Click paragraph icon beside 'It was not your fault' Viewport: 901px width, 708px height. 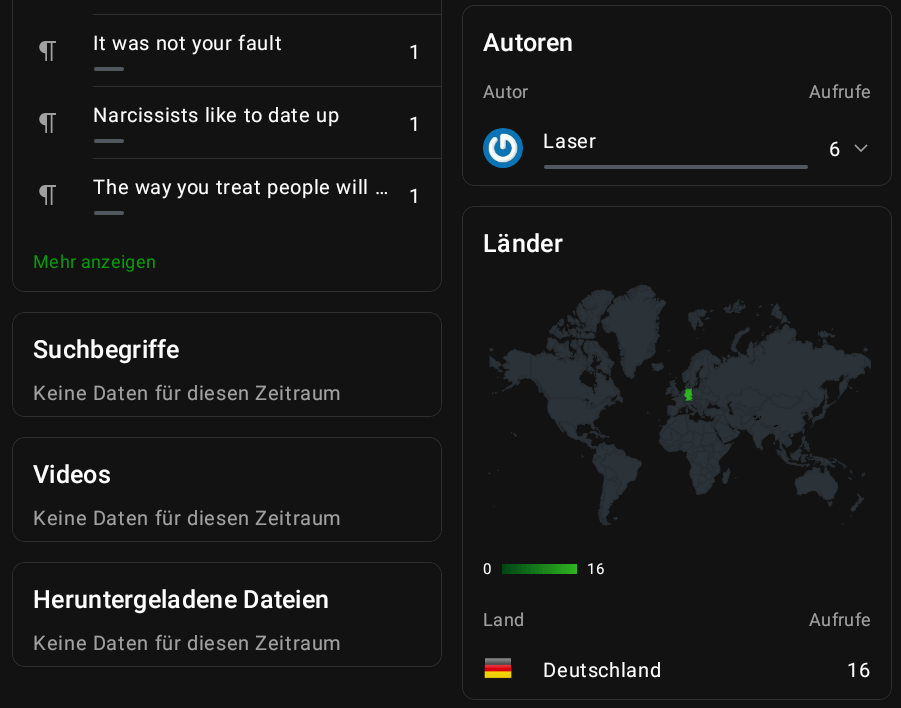pos(47,51)
